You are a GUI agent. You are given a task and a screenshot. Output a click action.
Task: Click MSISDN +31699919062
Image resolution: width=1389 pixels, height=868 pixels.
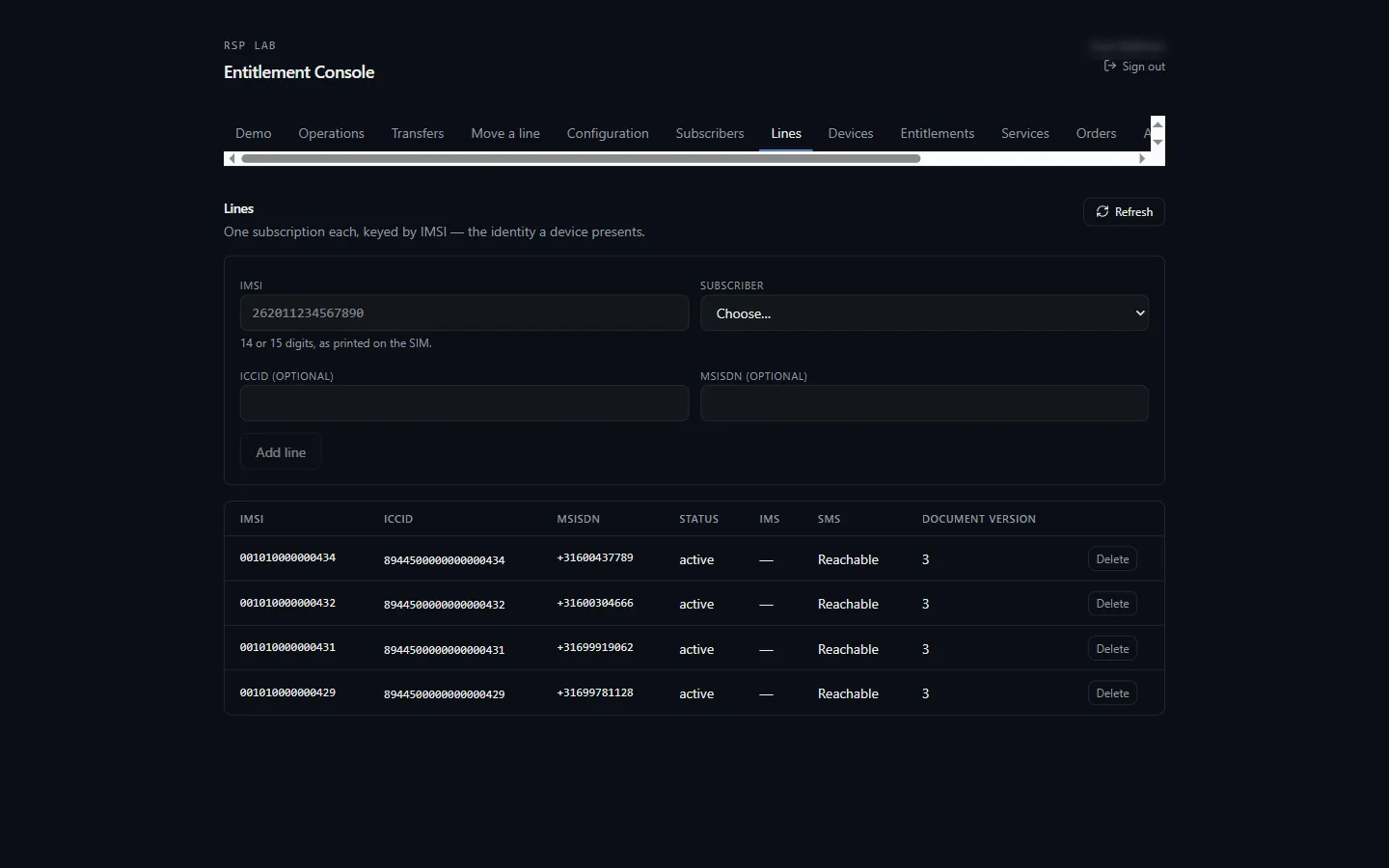coord(595,647)
